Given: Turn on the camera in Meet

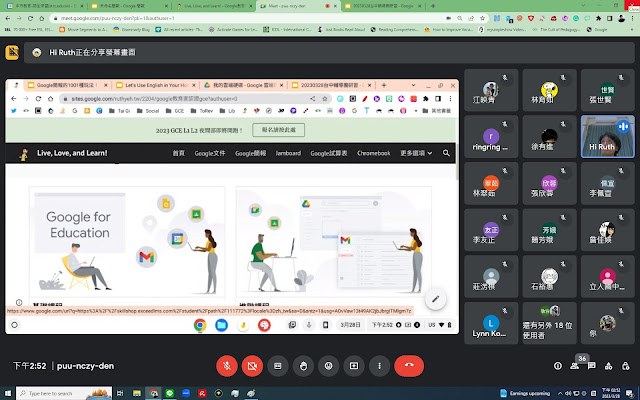Looking at the screenshot, I should [252, 366].
